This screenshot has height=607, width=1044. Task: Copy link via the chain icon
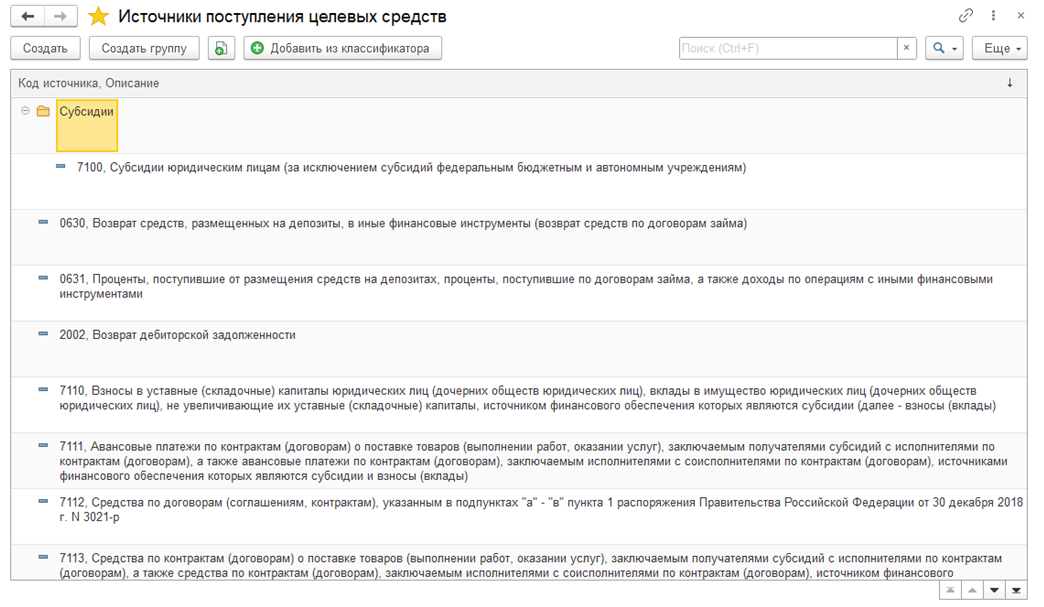point(965,15)
